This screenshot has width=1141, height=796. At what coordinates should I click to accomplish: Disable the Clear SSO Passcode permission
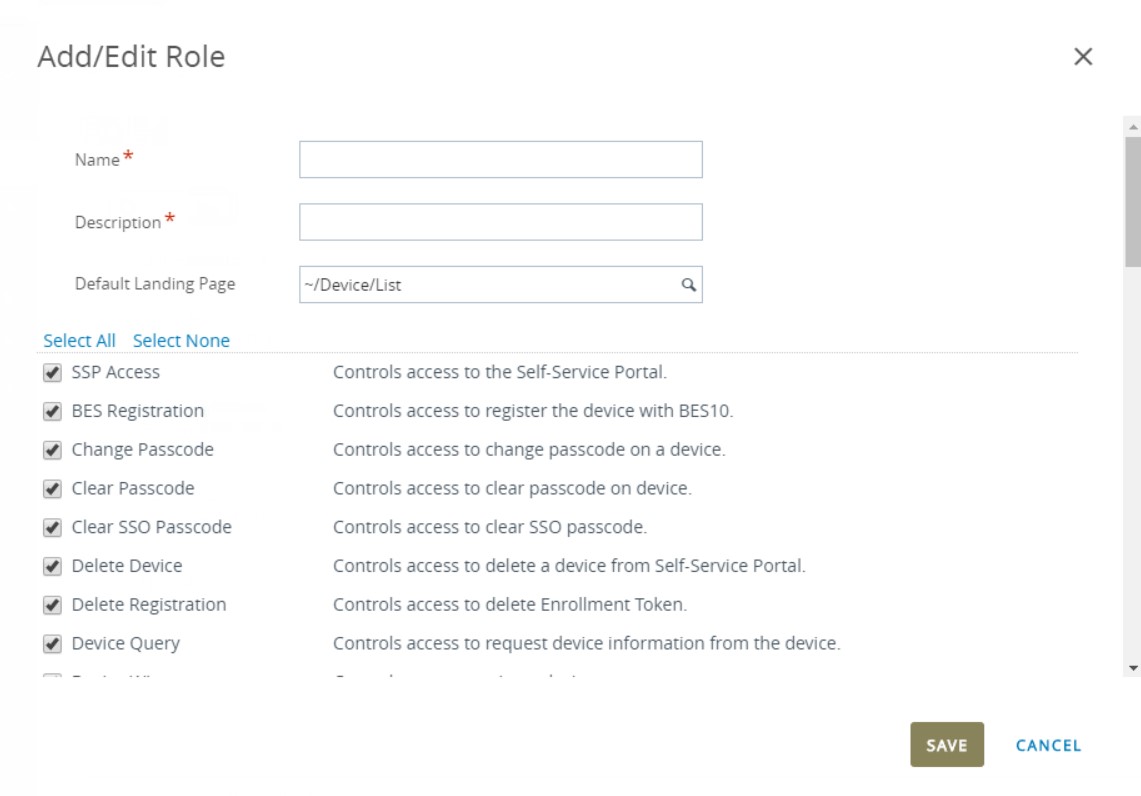coord(53,528)
